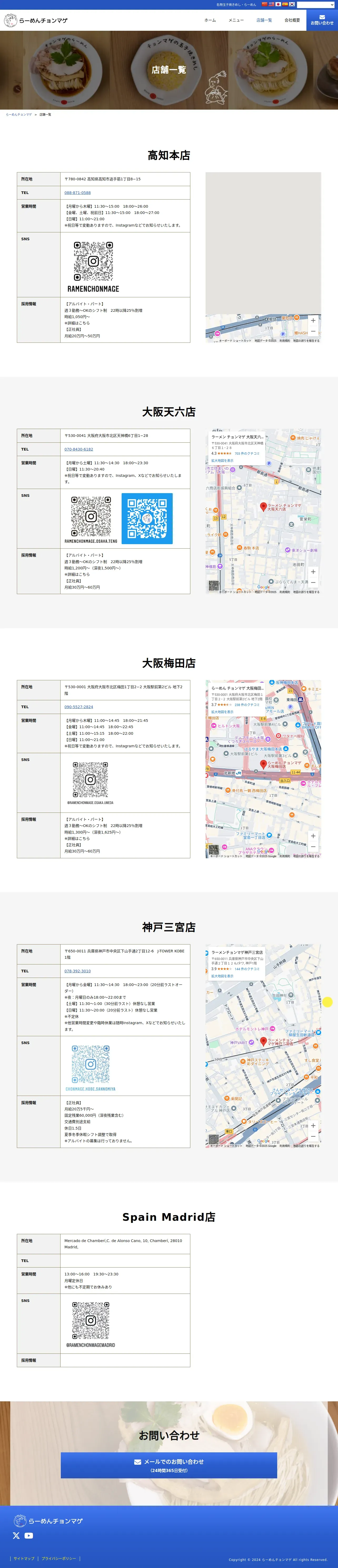
Task: Open 238 件のクチコミ reviews on Umeda map
Action: pyautogui.click(x=247, y=705)
